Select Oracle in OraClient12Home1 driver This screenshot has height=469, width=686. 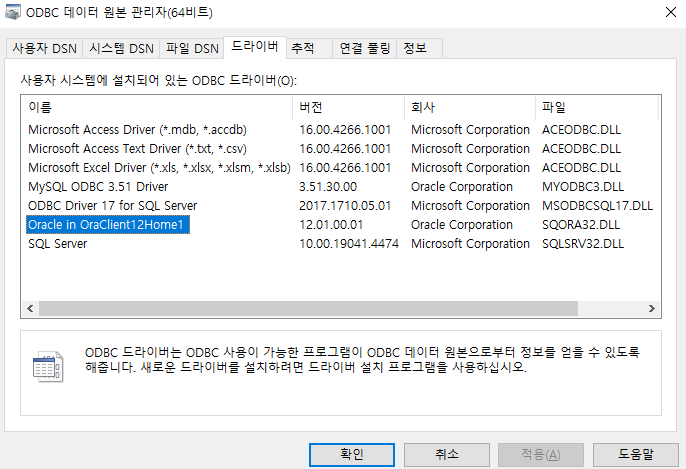click(108, 225)
